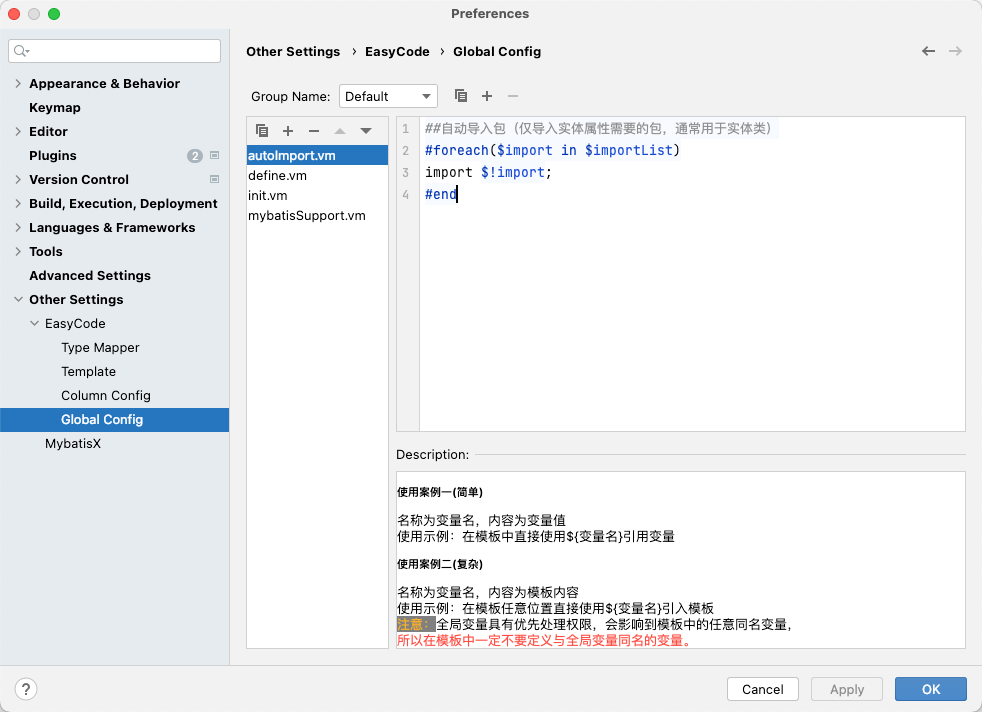Click the OK button
This screenshot has width=982, height=712.
pyautogui.click(x=930, y=689)
